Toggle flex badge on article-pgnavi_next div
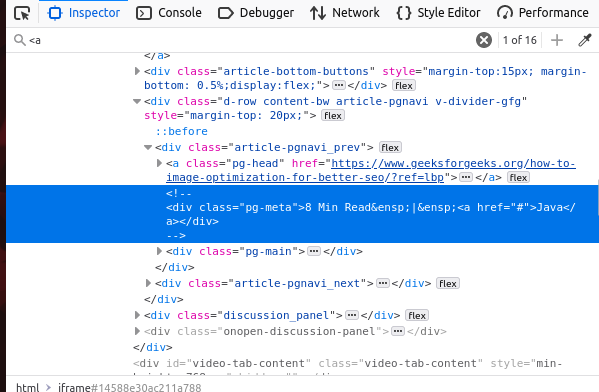This screenshot has height=392, width=599. point(448,283)
